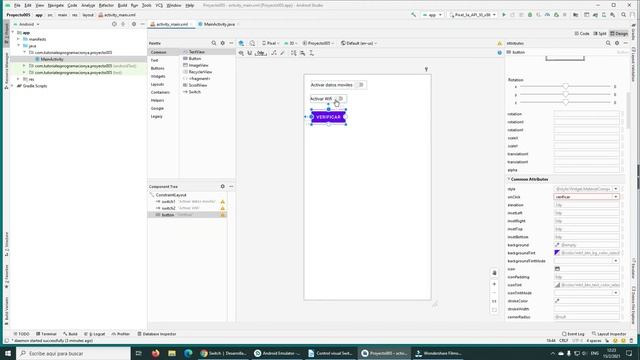Click the Windows Start button
This screenshot has height=360, width=640.
tap(8, 353)
